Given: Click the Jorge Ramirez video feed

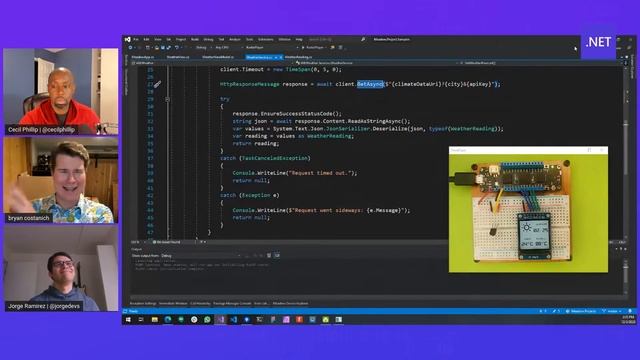Looking at the screenshot, I should (x=61, y=269).
